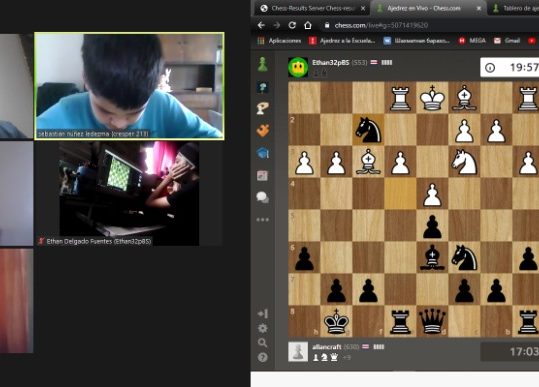
Task: Navigate back in the browser
Action: click(x=261, y=25)
